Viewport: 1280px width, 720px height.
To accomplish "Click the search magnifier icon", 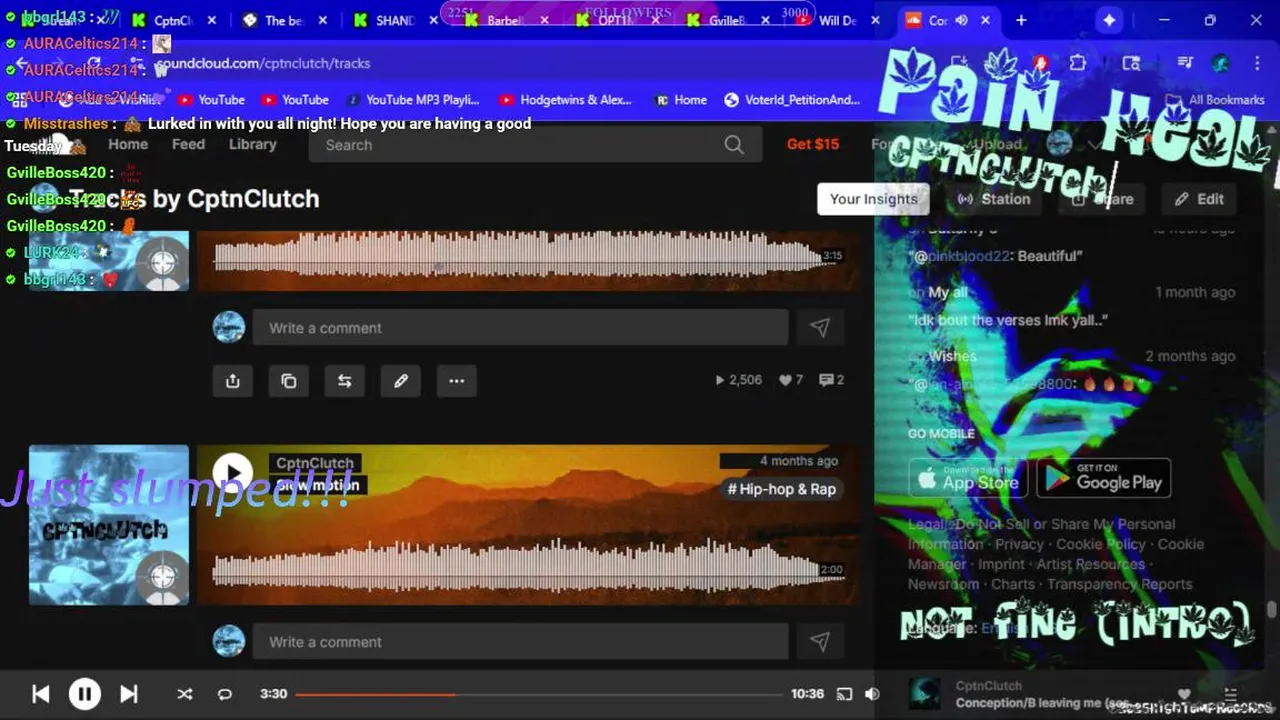I will pos(734,145).
